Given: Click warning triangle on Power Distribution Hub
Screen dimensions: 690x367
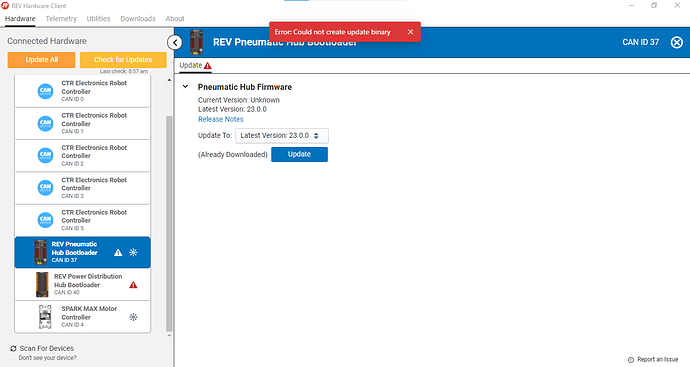Looking at the screenshot, I should pos(133,285).
